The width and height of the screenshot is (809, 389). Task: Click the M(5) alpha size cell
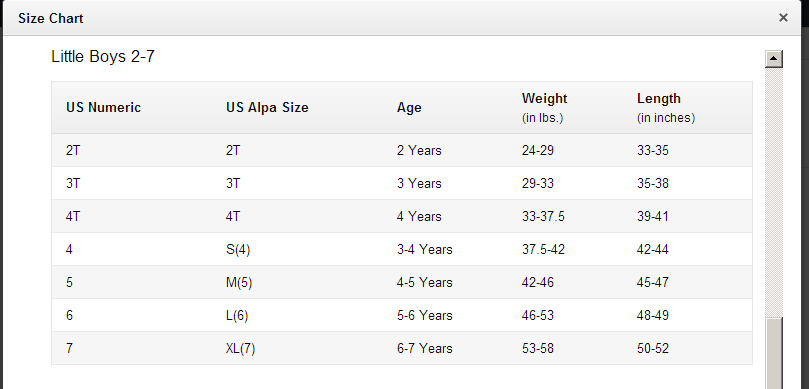239,283
